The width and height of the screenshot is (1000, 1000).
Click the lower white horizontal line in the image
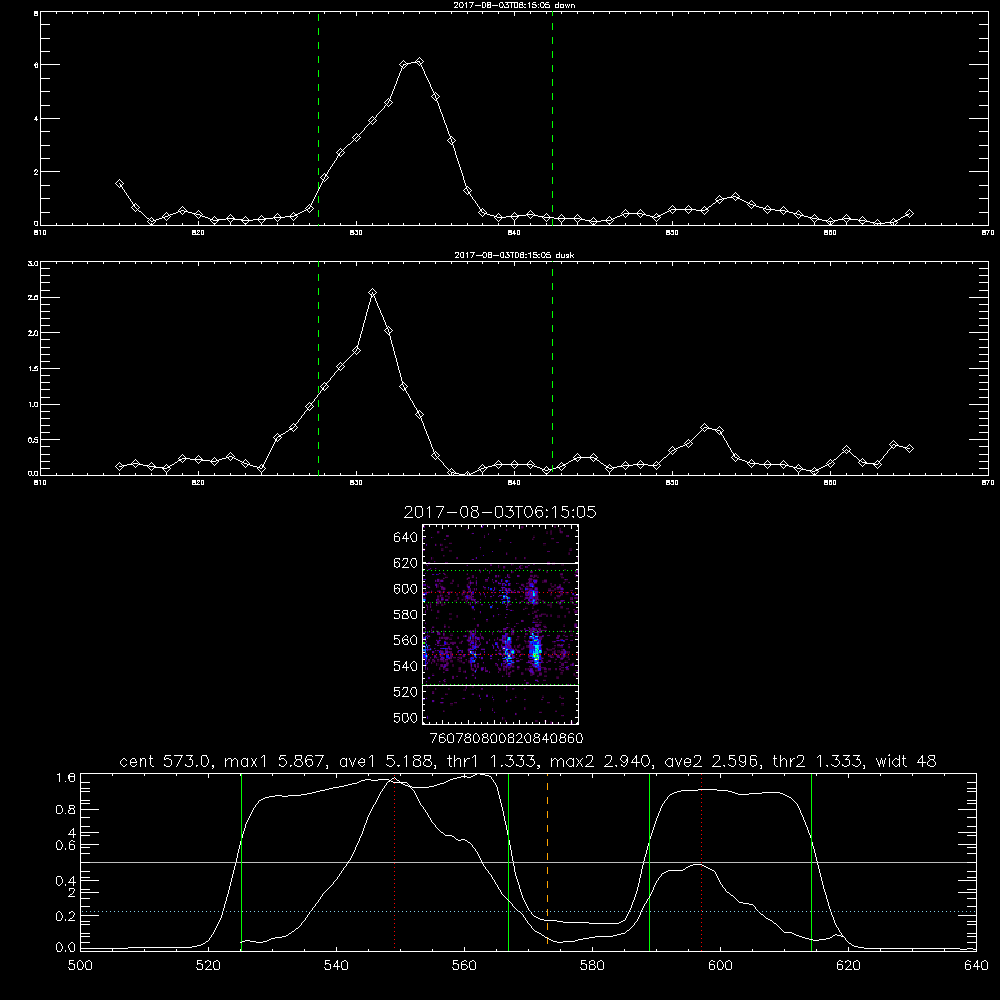pos(501,685)
